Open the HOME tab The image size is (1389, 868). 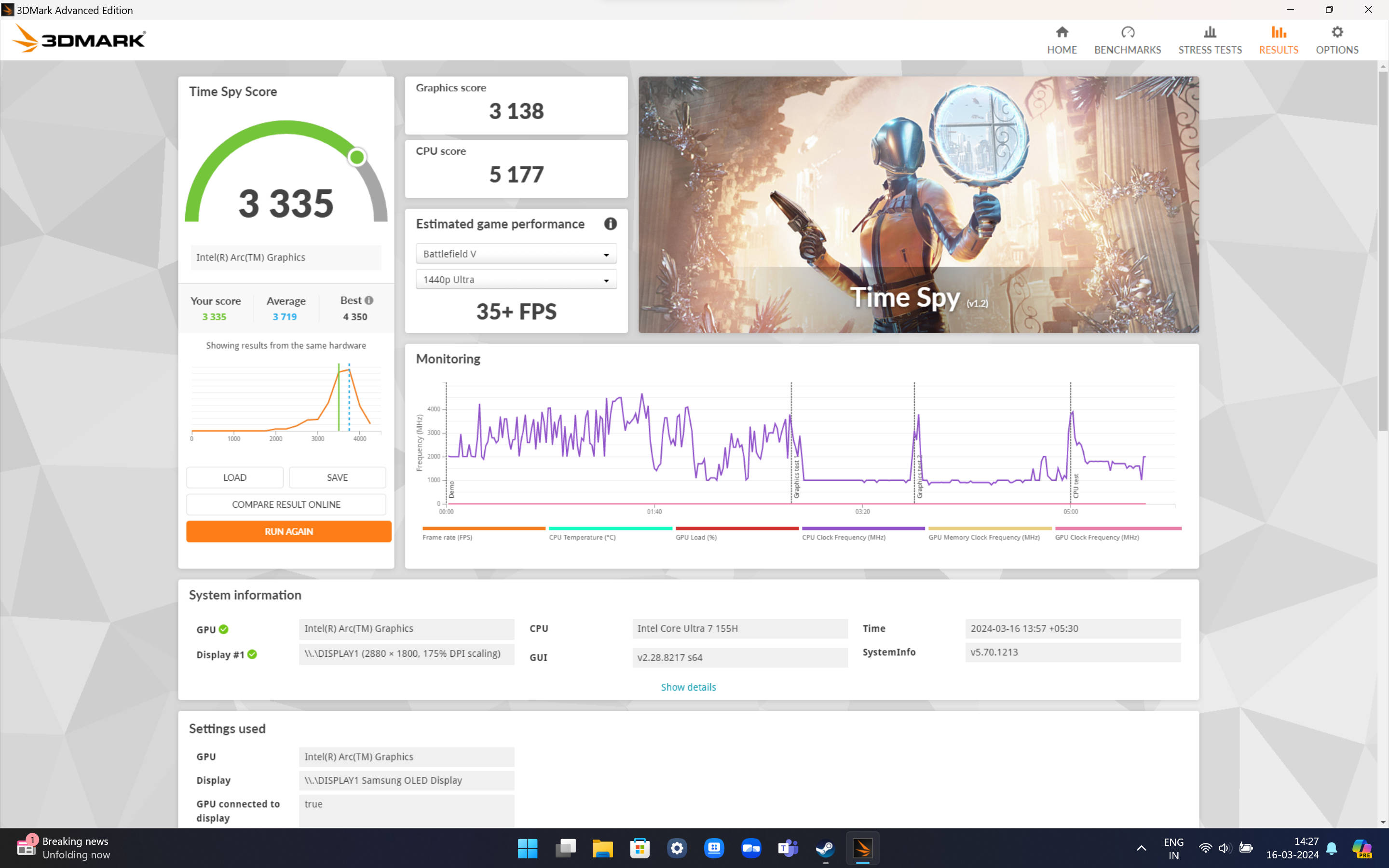pyautogui.click(x=1061, y=40)
